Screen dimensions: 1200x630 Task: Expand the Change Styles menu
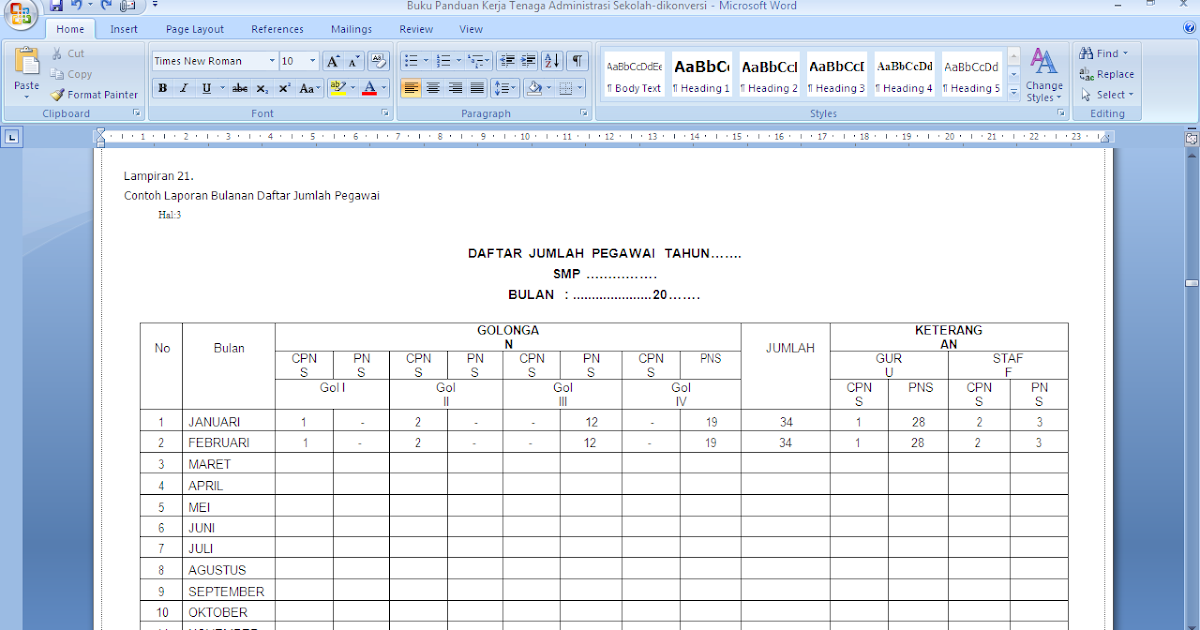pos(1044,75)
